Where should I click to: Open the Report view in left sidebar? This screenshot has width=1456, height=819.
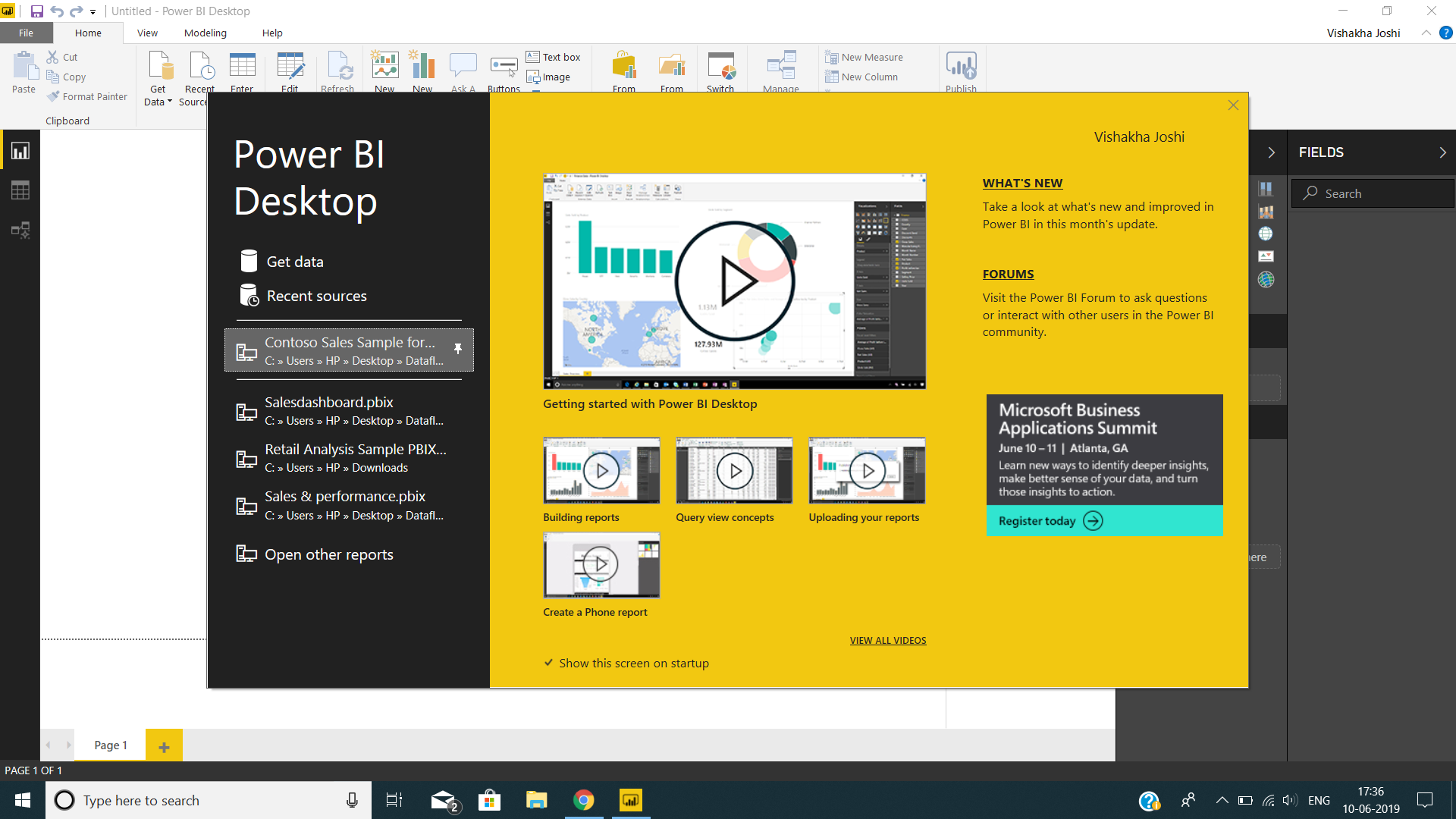[20, 151]
